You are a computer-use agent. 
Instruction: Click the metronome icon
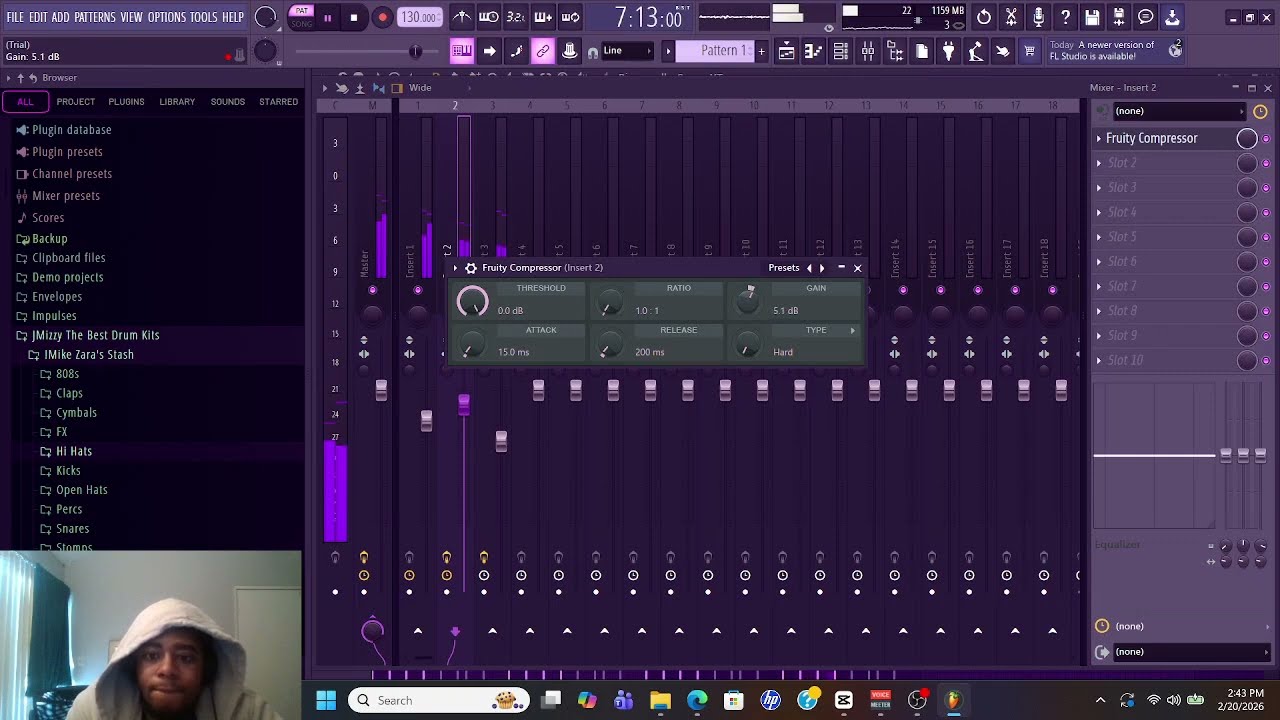pyautogui.click(x=462, y=17)
